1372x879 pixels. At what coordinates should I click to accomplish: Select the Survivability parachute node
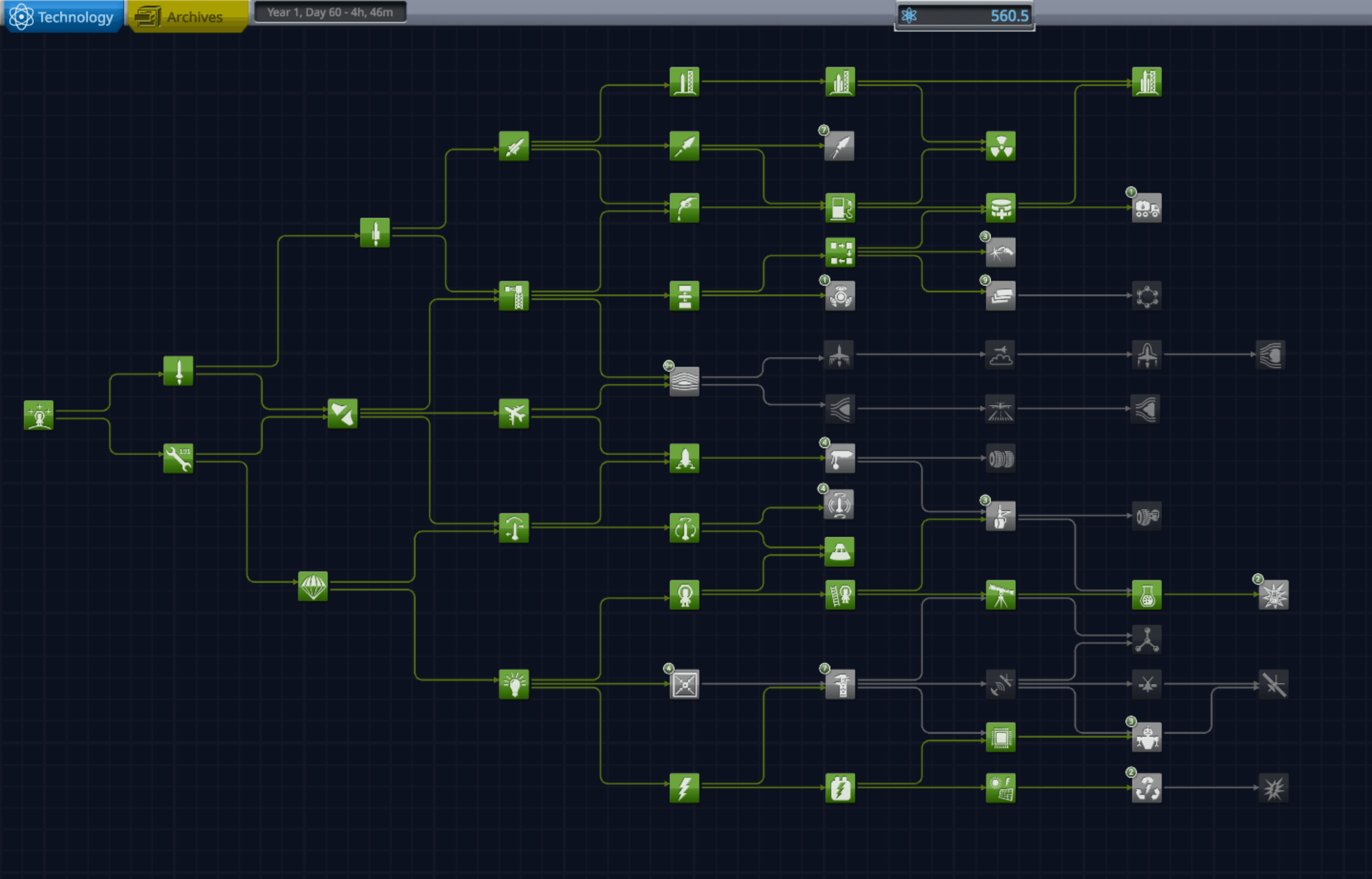coord(313,586)
